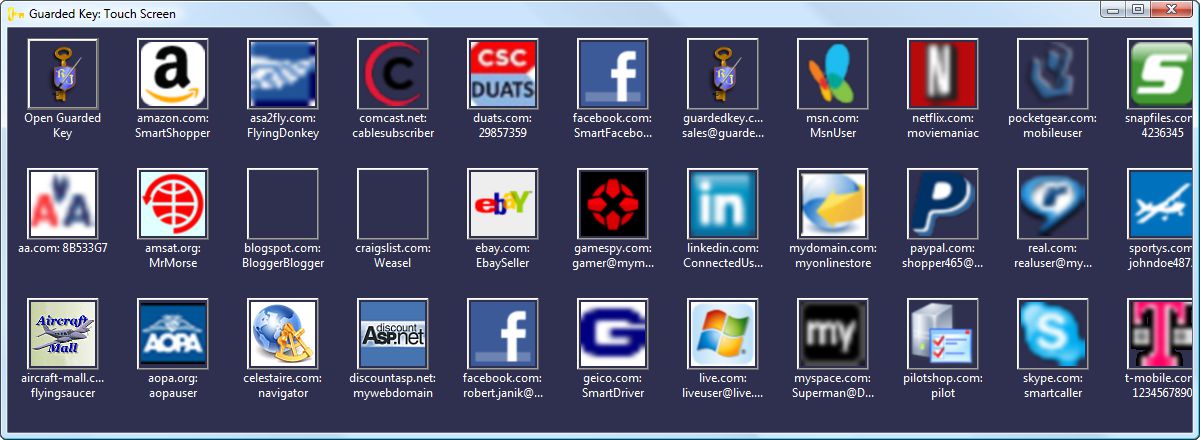1200x440 pixels.
Task: Open the celestaire.com navigator sextant icon
Action: point(283,334)
